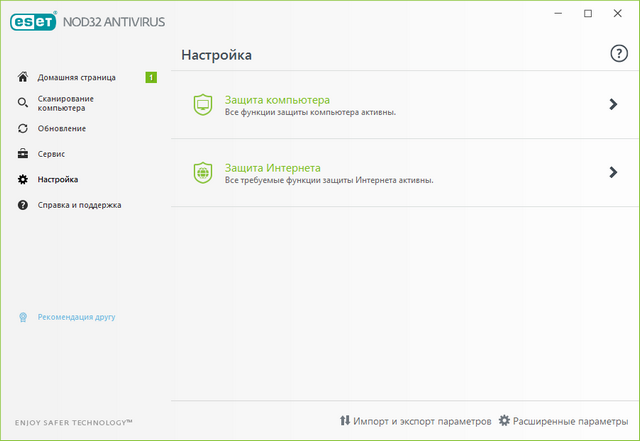Viewport: 640px width, 441px height.
Task: Go to Сканирование компьютера section
Action: [66, 103]
